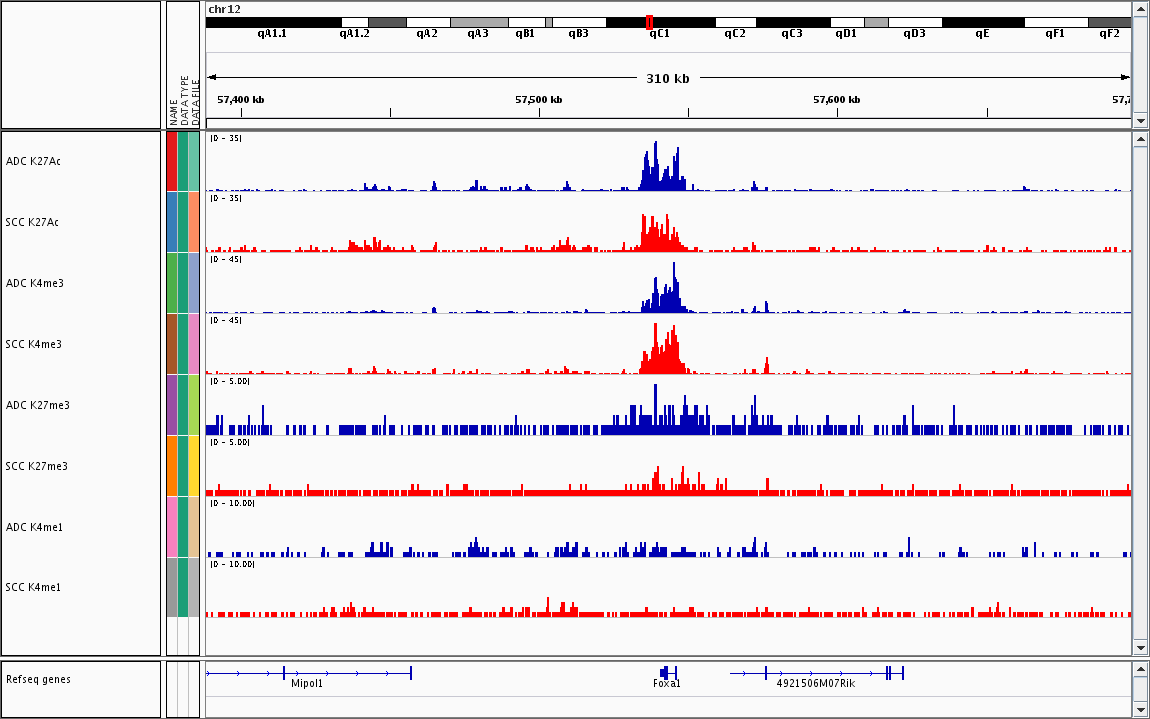Image resolution: width=1150 pixels, height=719 pixels.
Task: Select the ADC K27Ac track name
Action: [40, 161]
